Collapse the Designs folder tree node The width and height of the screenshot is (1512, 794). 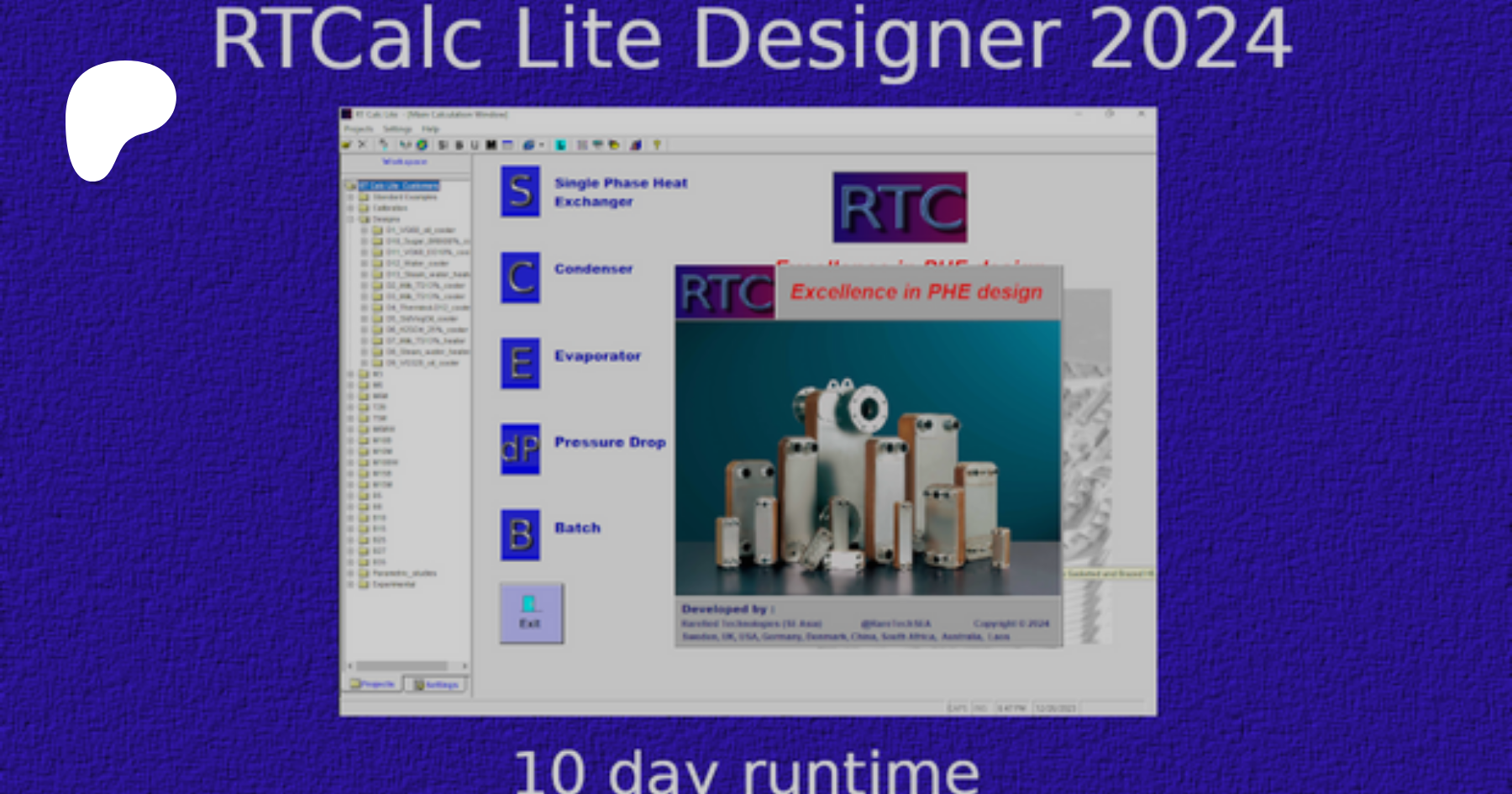click(x=351, y=219)
